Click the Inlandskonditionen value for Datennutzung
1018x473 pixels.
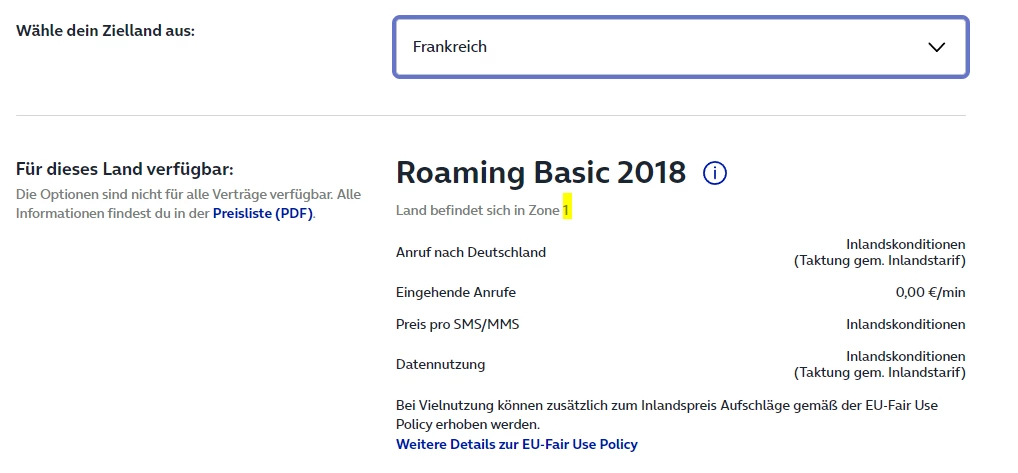(x=905, y=356)
